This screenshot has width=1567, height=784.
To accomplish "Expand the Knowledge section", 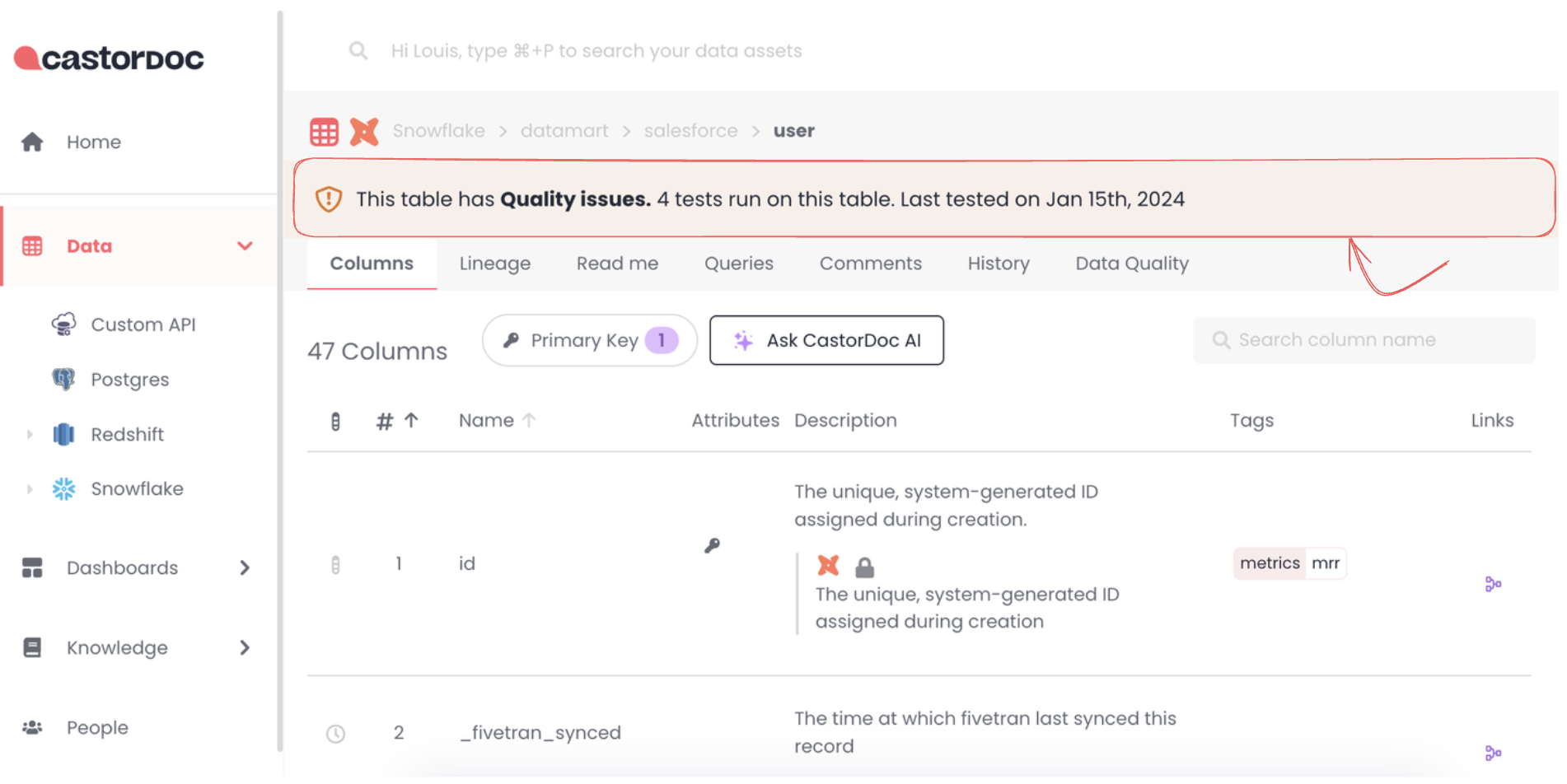I will click(245, 647).
